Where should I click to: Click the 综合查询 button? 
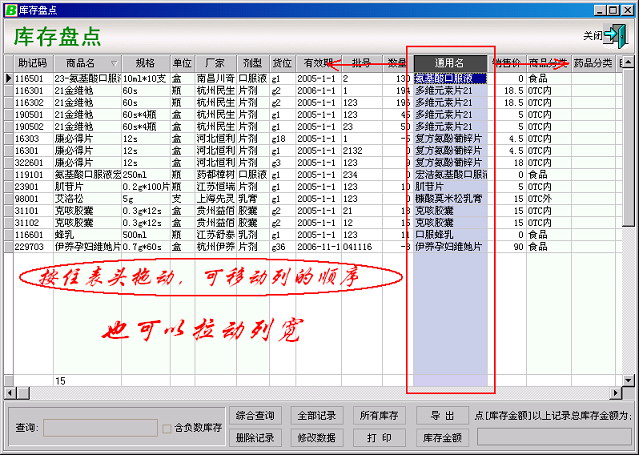255,415
